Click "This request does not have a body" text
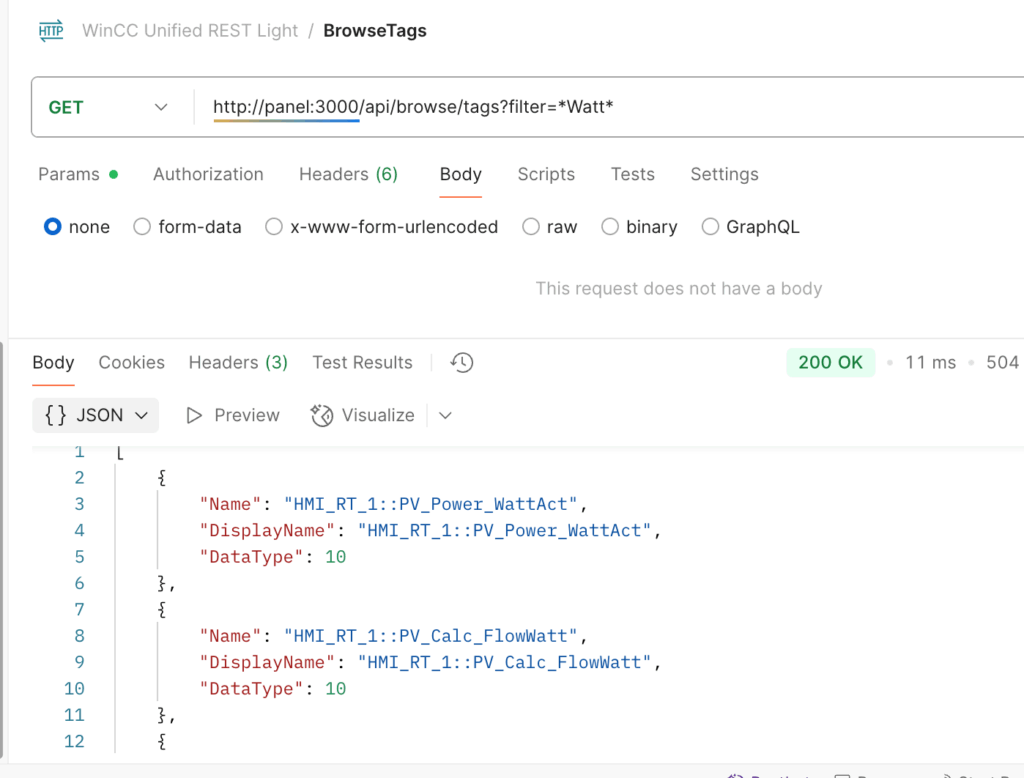 pos(679,289)
